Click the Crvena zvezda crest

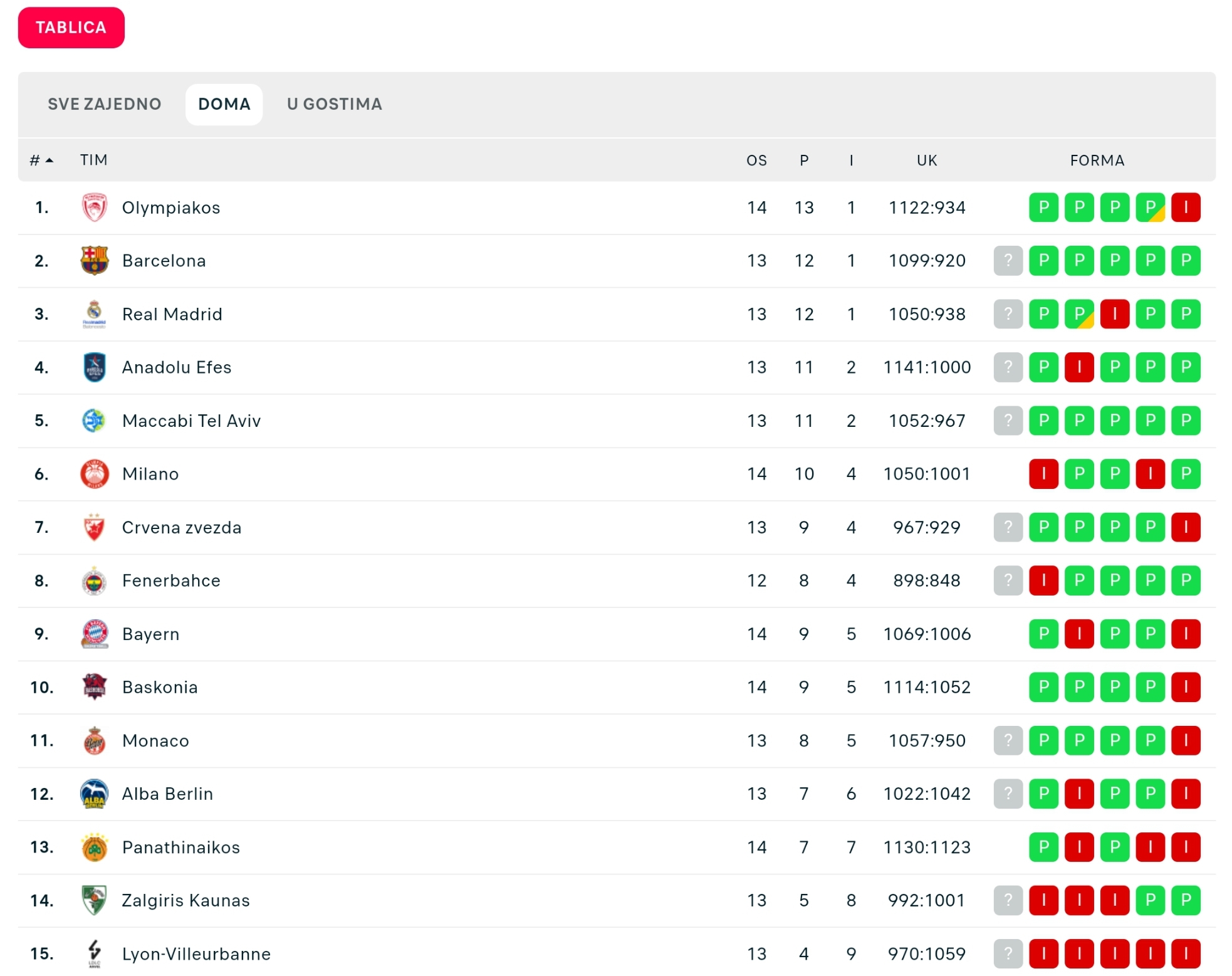[95, 527]
